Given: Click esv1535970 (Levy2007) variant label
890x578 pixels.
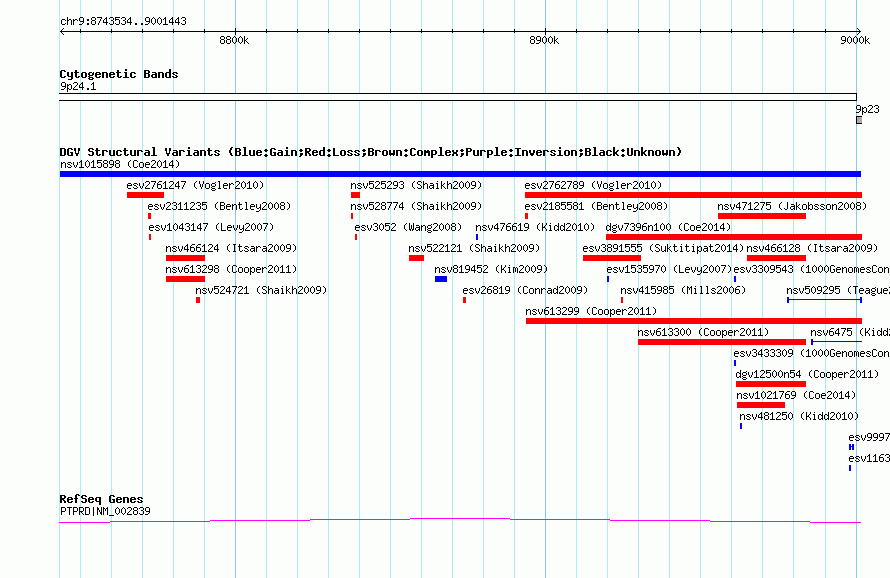Looking at the screenshot, I should point(669,269).
